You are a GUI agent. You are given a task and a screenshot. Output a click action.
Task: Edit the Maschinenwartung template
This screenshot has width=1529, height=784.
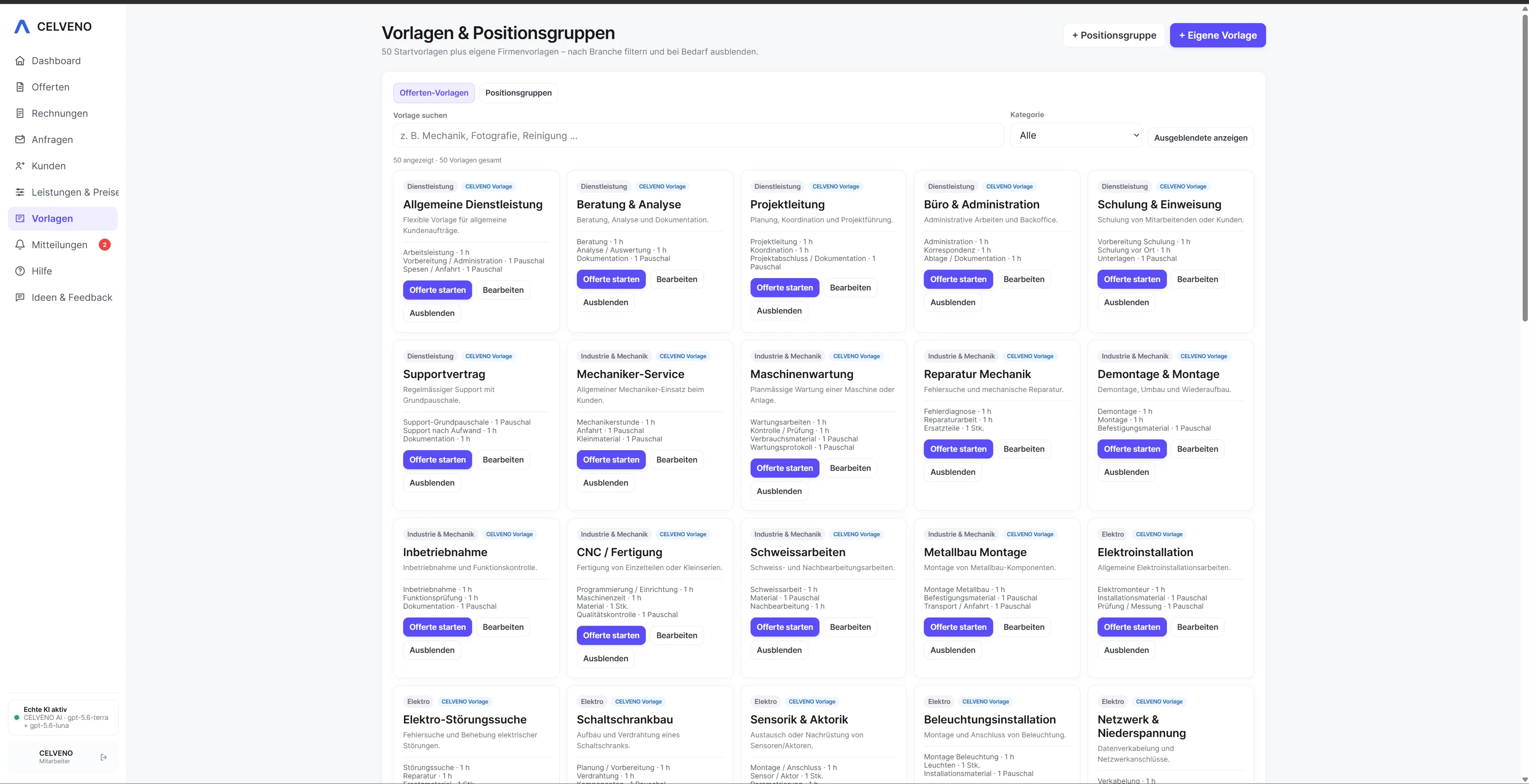click(850, 468)
